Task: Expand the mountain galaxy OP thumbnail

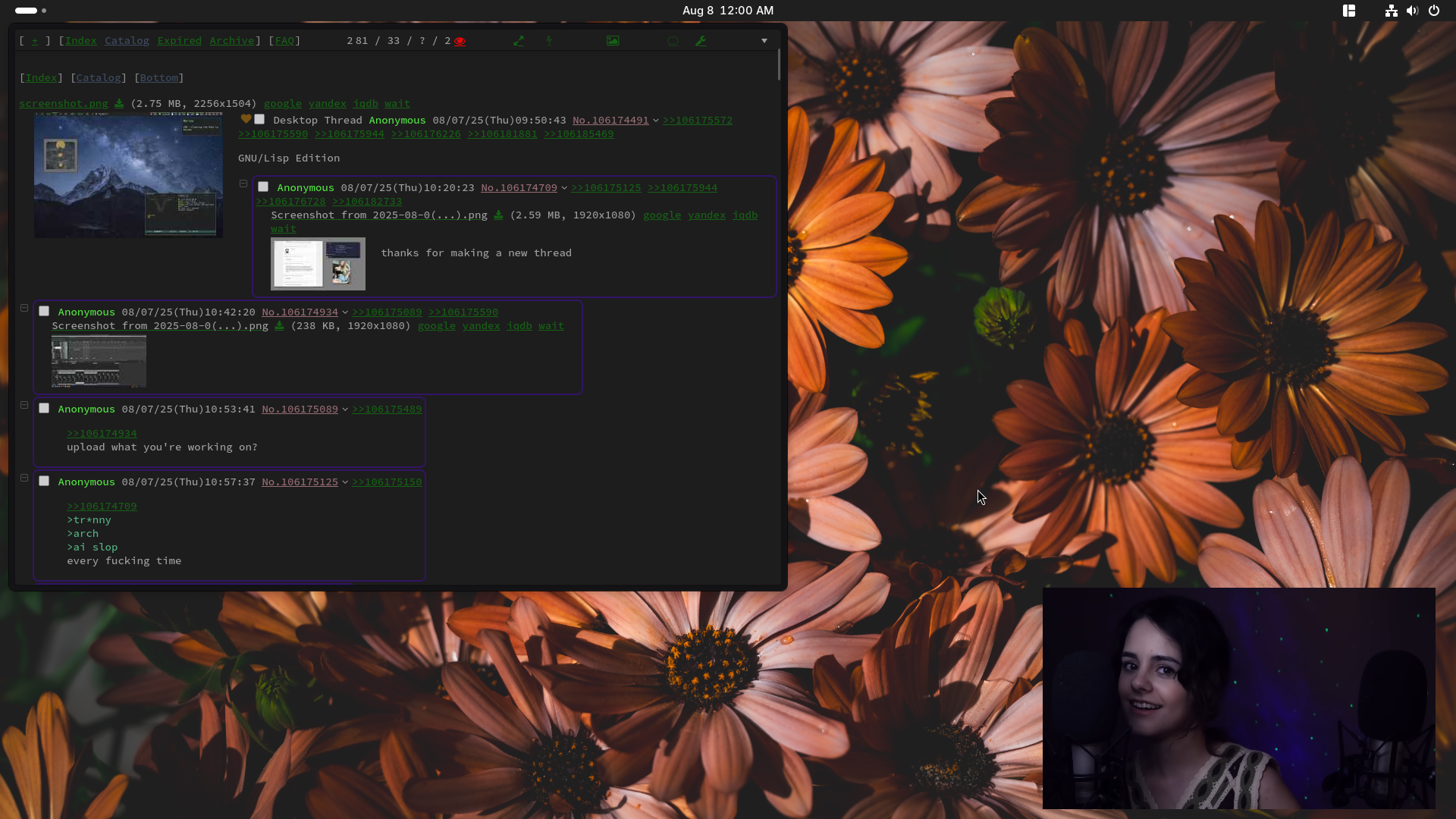Action: coord(128,175)
